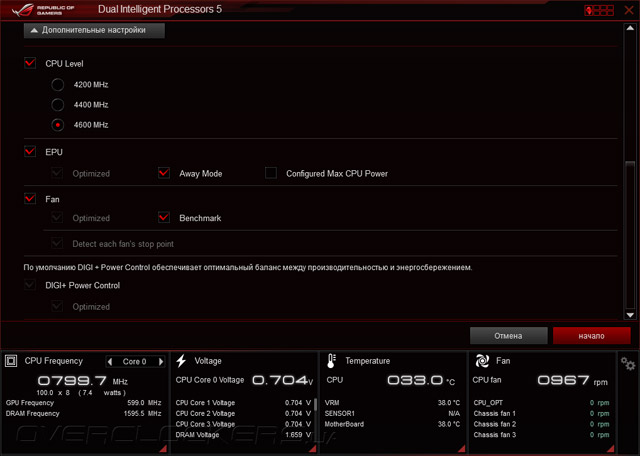
Task: Click the MotherBoard temperature row
Action: (392, 424)
